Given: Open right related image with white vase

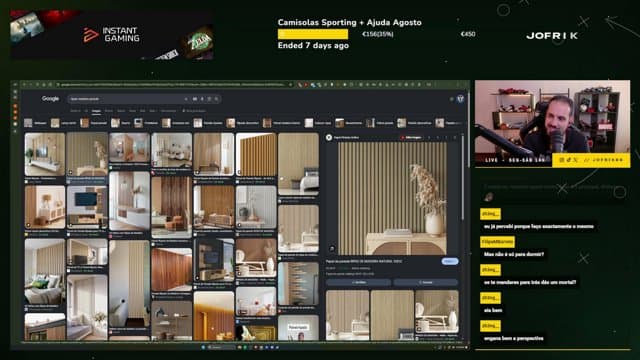Looking at the screenshot, I should pyautogui.click(x=437, y=312).
